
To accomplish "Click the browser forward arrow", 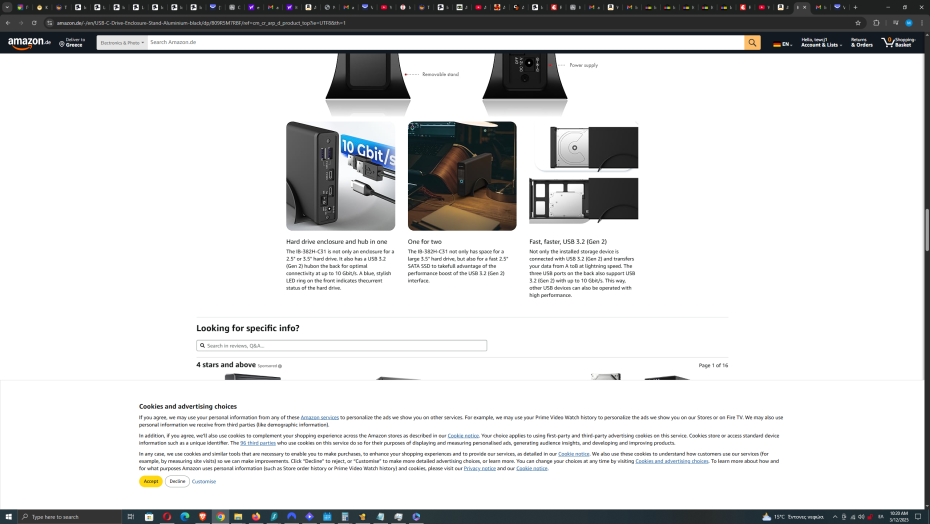I will 21,23.
